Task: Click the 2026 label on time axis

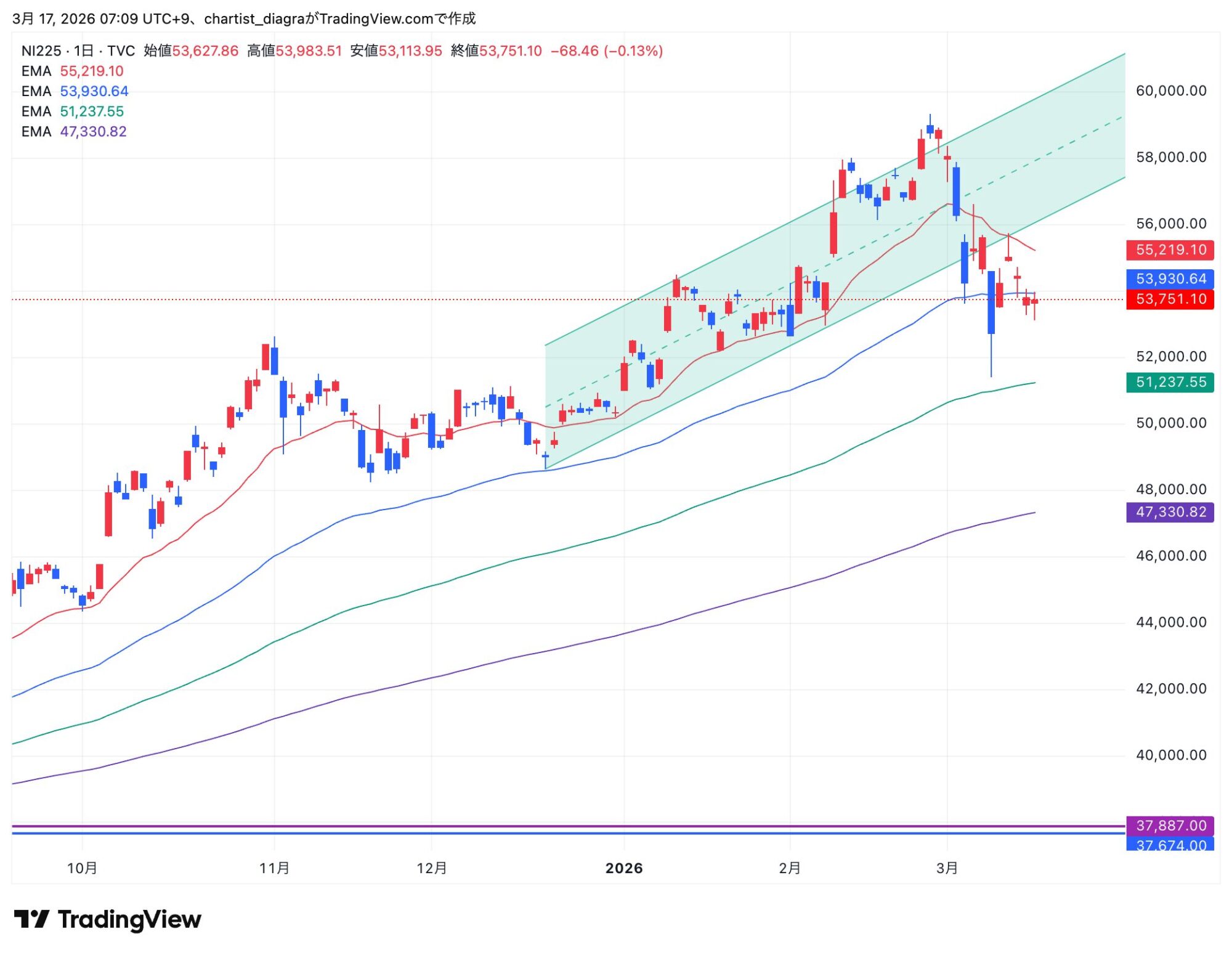Action: [624, 868]
